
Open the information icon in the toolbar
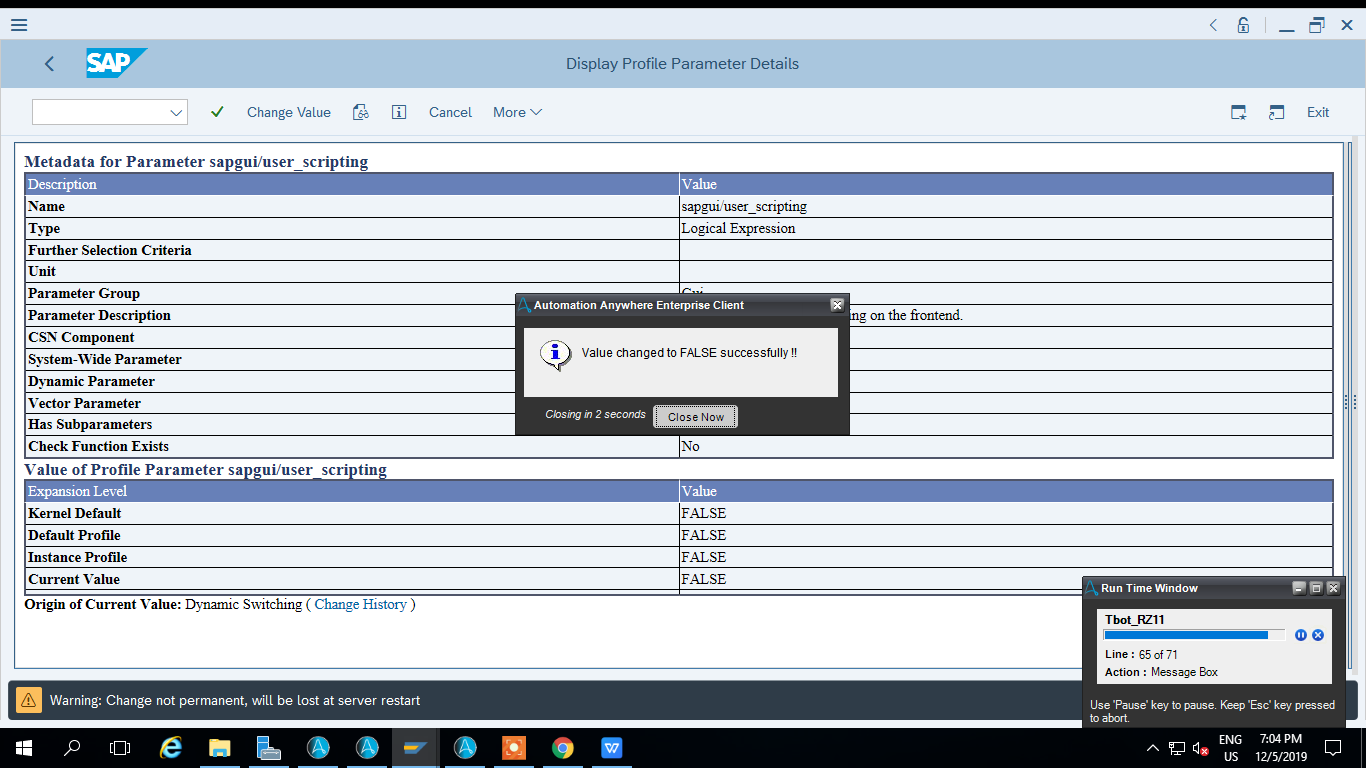399,112
